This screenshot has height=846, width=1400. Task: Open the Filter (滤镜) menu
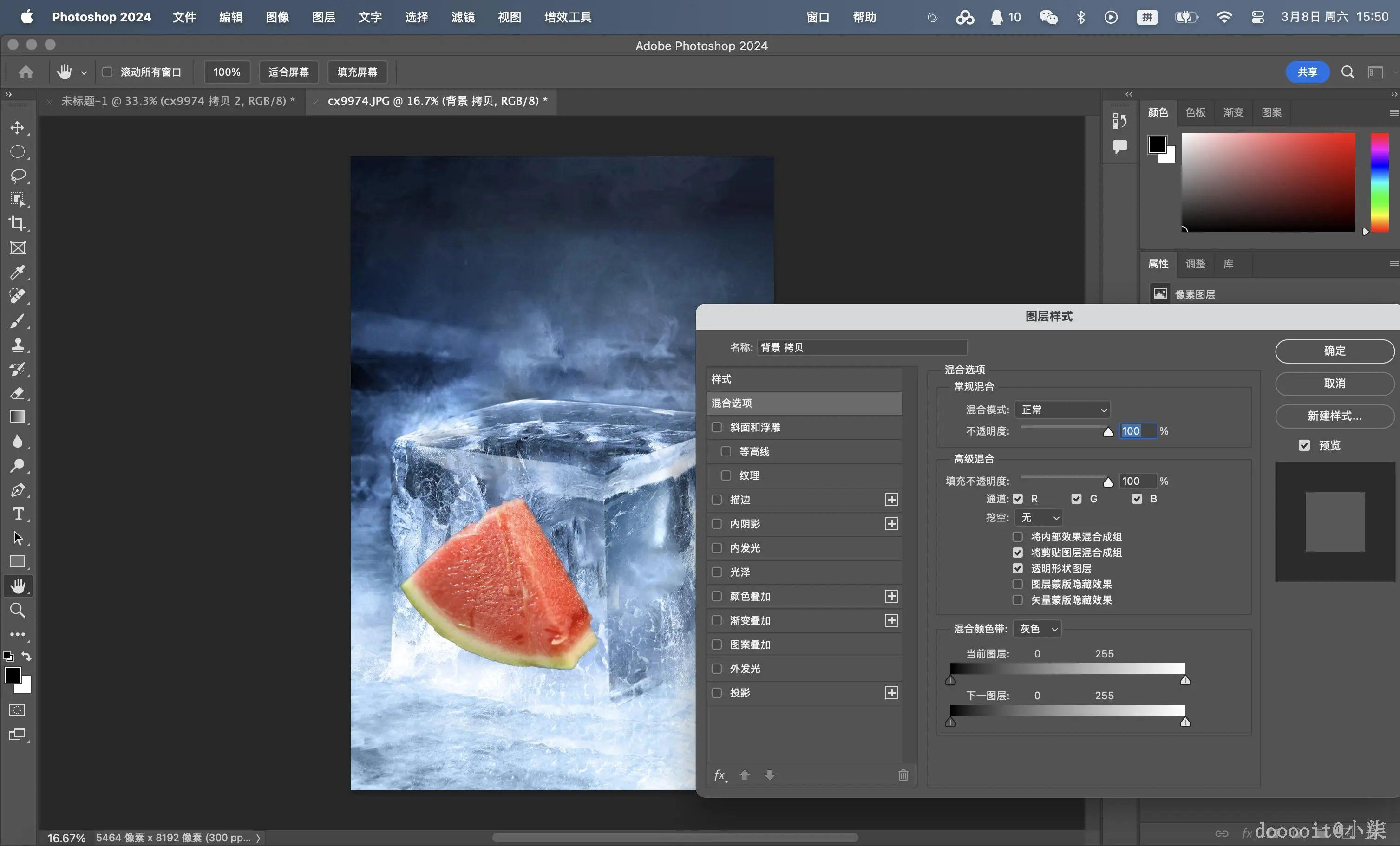coord(463,17)
